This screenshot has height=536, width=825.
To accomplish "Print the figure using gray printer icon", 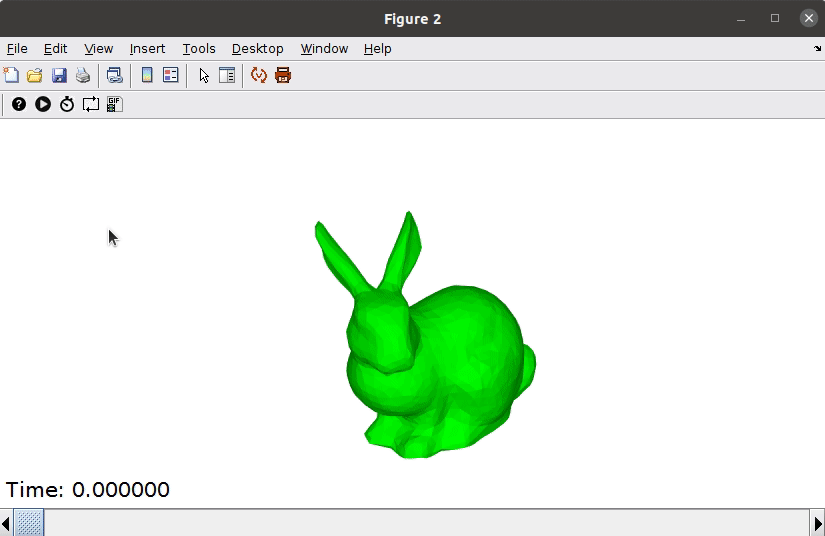I will coord(83,75).
